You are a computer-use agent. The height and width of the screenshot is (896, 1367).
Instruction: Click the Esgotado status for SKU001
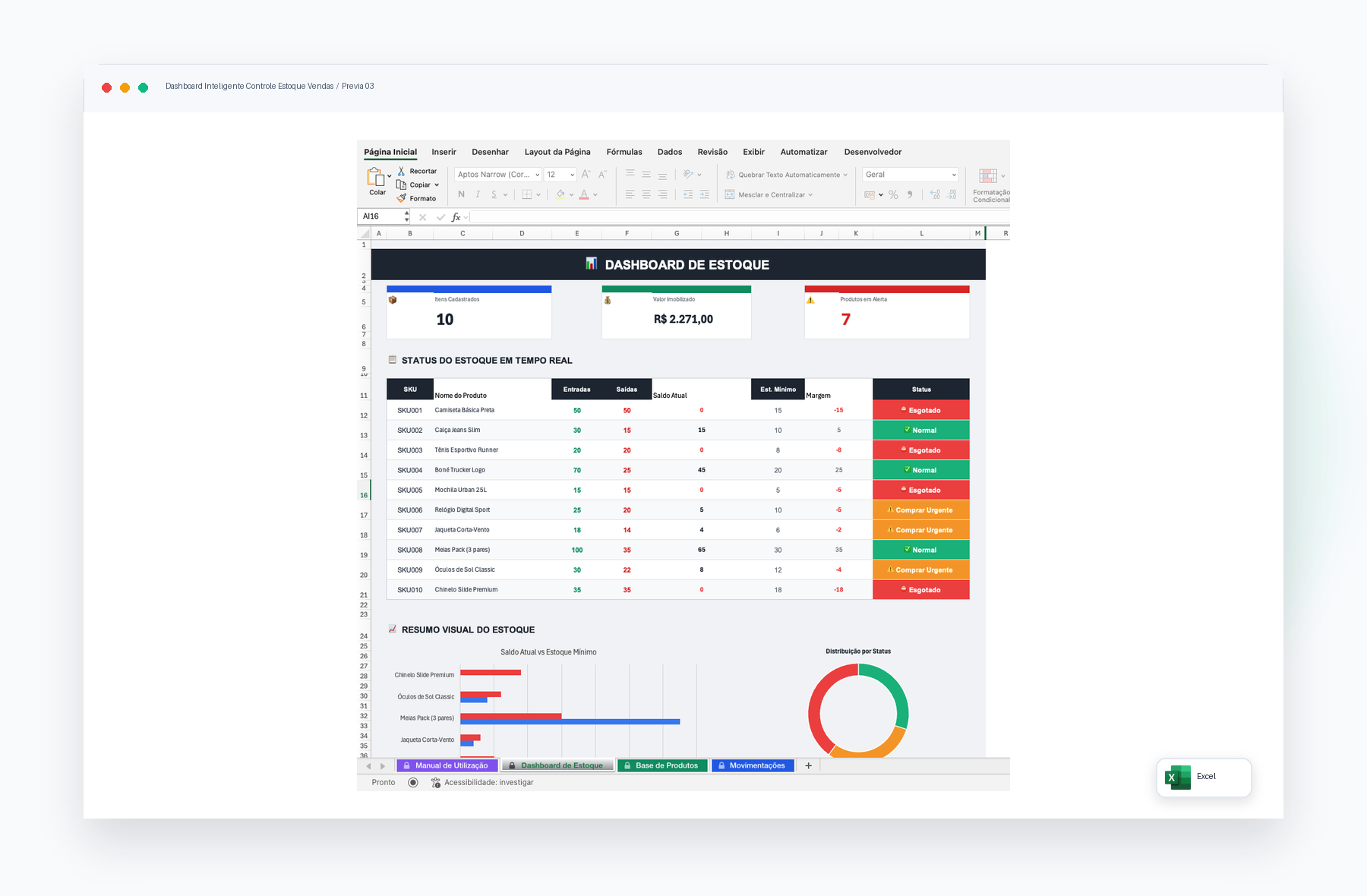(920, 410)
